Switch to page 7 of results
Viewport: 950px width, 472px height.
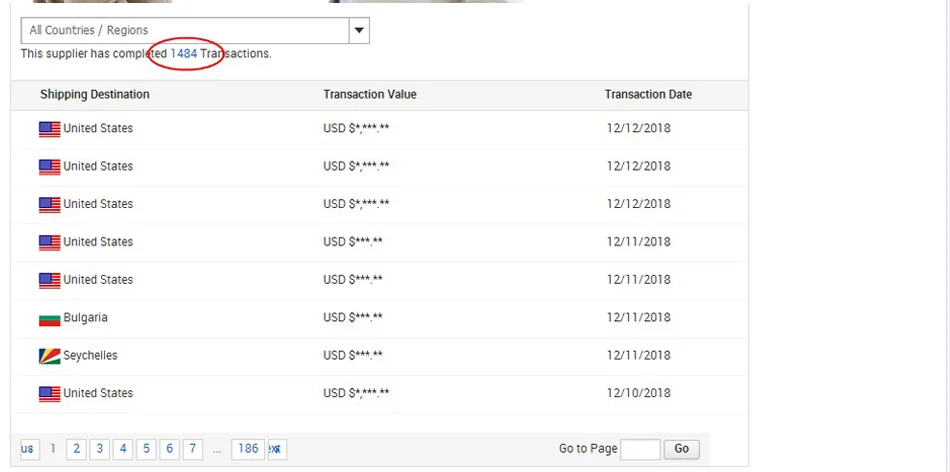pos(193,449)
